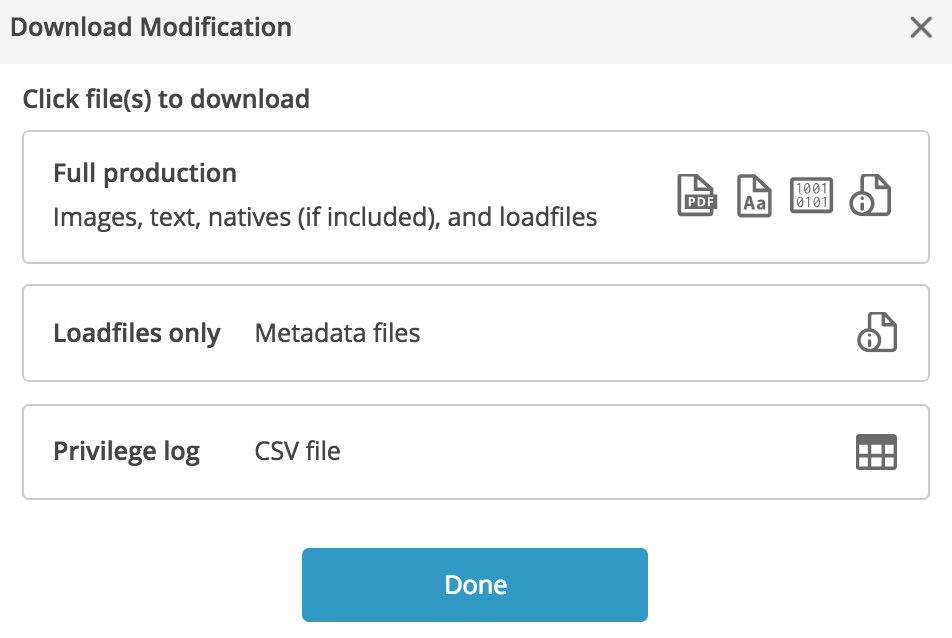Click the Metadata files text
The image size is (952, 638).
coord(338,333)
